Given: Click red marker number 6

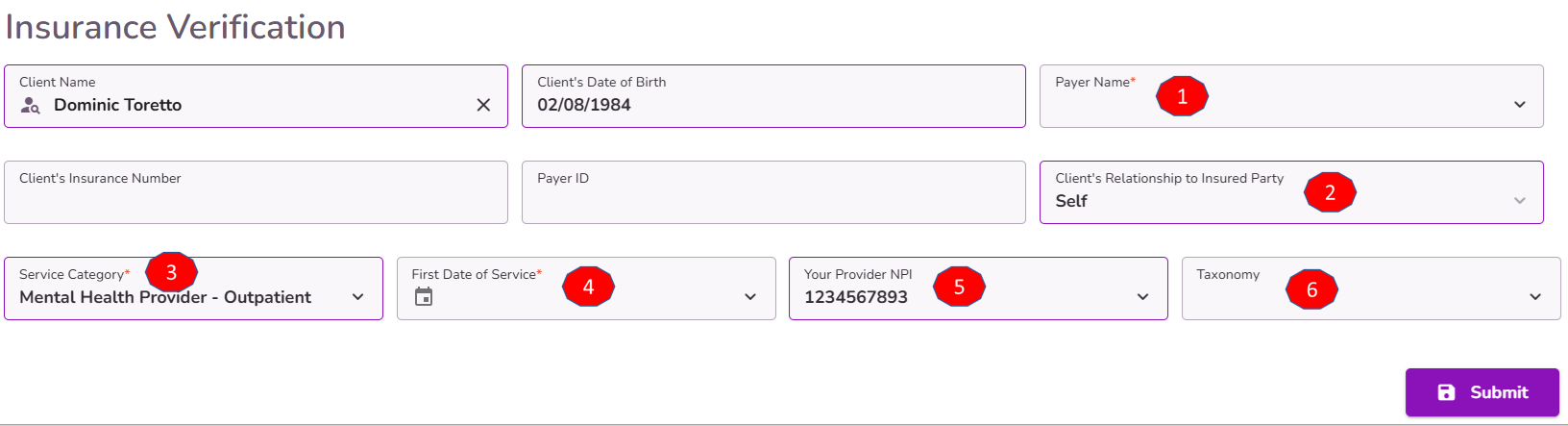Looking at the screenshot, I should tap(1311, 289).
